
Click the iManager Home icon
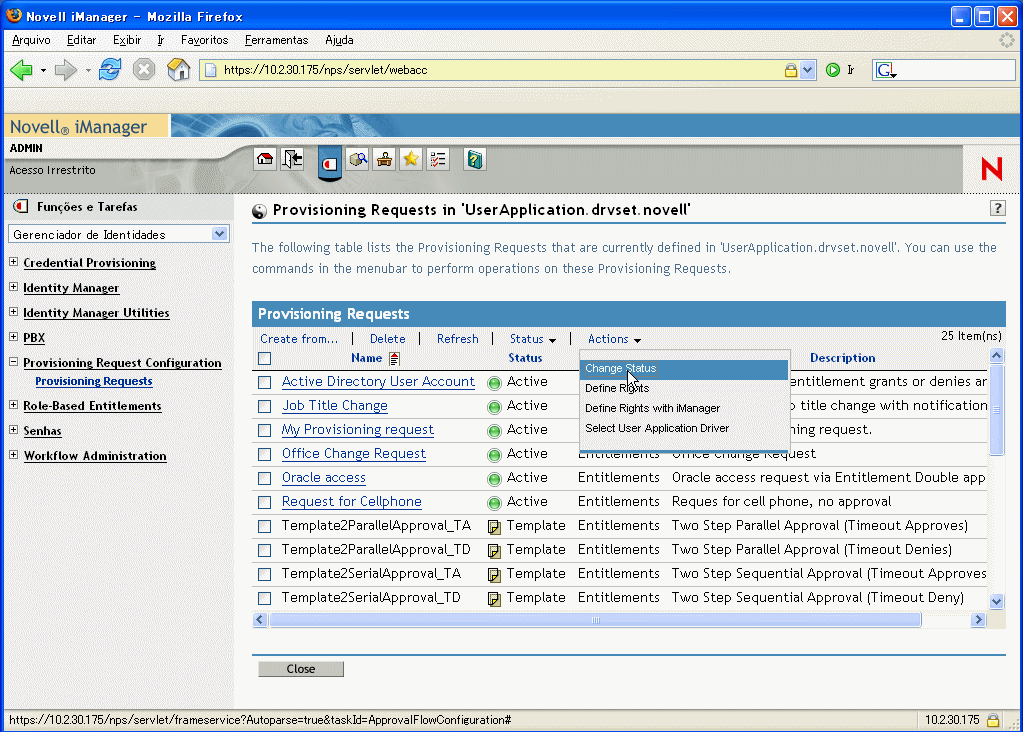click(265, 160)
